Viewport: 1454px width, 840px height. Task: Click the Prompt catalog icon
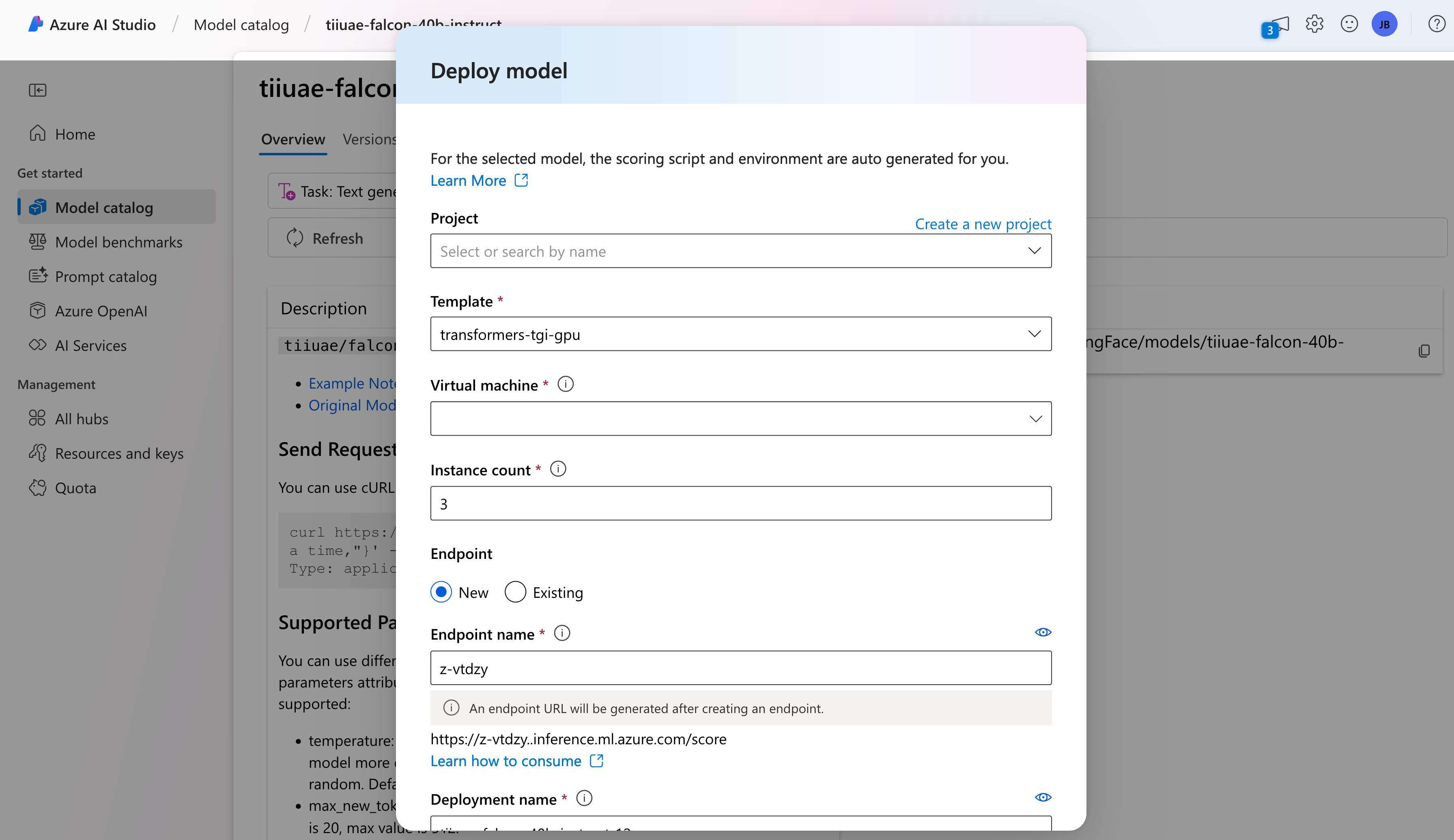tap(37, 276)
